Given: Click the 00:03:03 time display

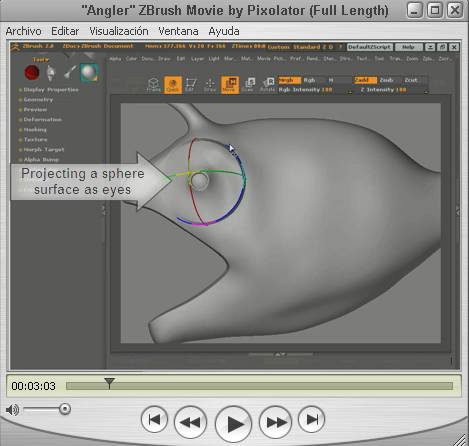Looking at the screenshot, I should click(x=33, y=386).
